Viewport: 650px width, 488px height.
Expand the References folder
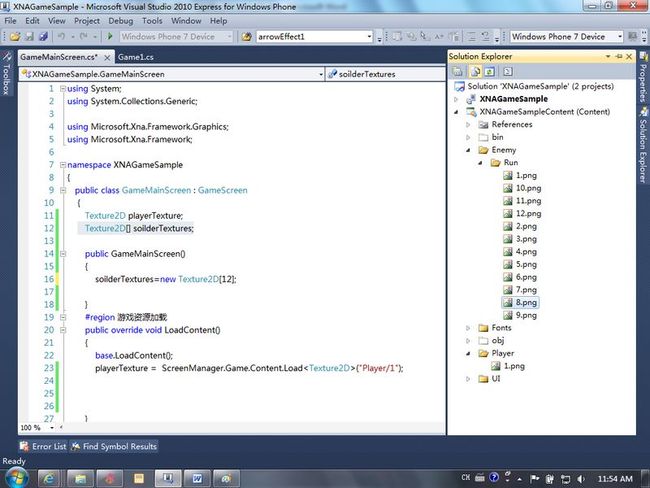pos(468,125)
